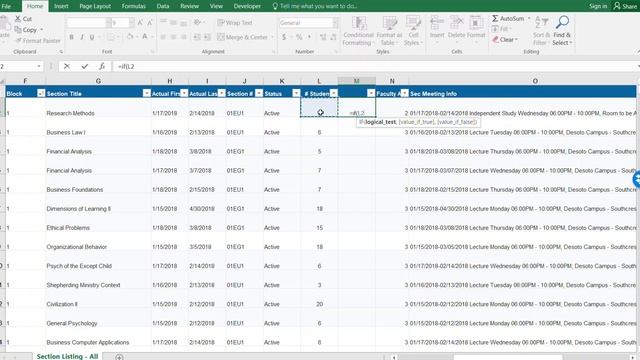640x360 pixels.
Task: Click the Cut scissors icon
Action: coord(18,19)
